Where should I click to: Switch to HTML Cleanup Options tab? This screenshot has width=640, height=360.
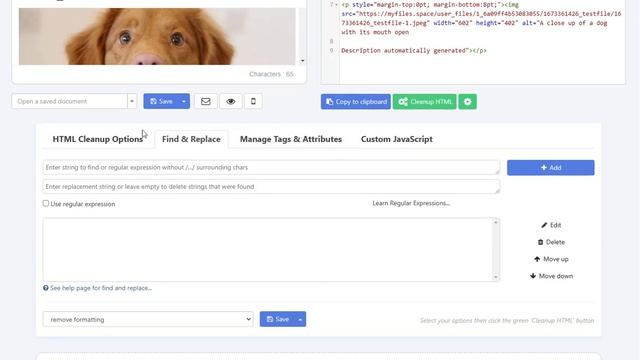[98, 139]
